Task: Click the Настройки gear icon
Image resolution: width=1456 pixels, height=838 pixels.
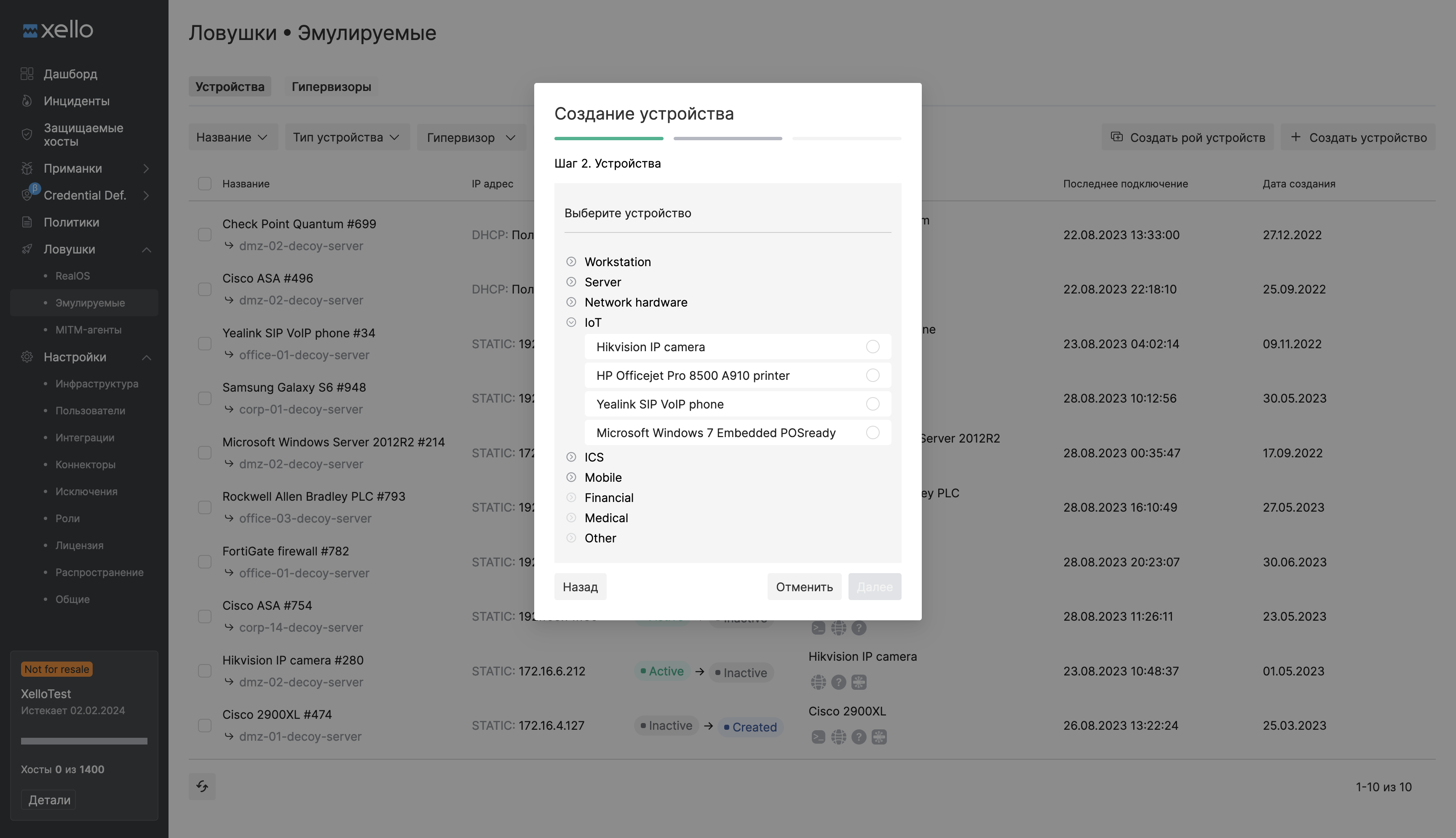Action: 27,357
